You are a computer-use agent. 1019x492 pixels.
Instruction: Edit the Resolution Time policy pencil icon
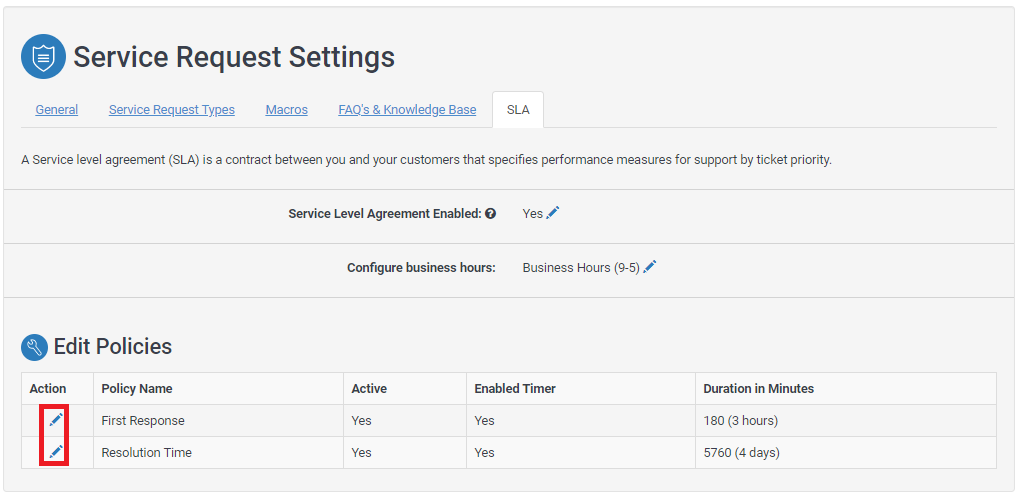56,452
